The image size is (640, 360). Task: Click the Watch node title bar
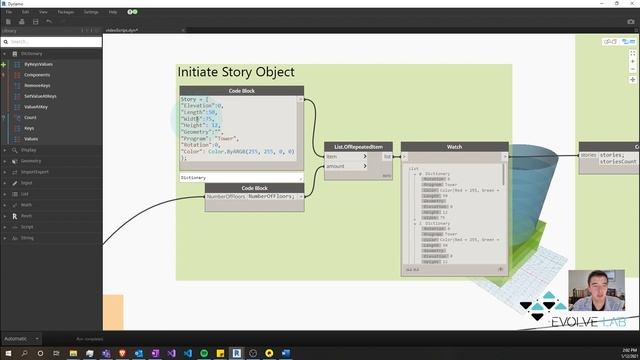click(x=455, y=147)
